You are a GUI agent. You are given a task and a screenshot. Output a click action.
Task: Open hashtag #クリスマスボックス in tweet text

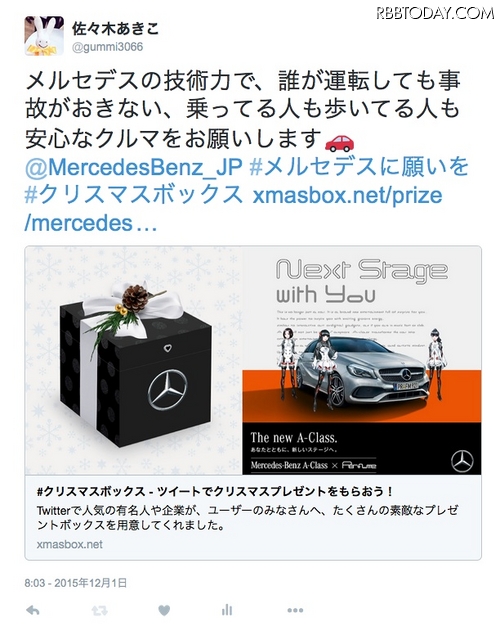[x=134, y=195]
